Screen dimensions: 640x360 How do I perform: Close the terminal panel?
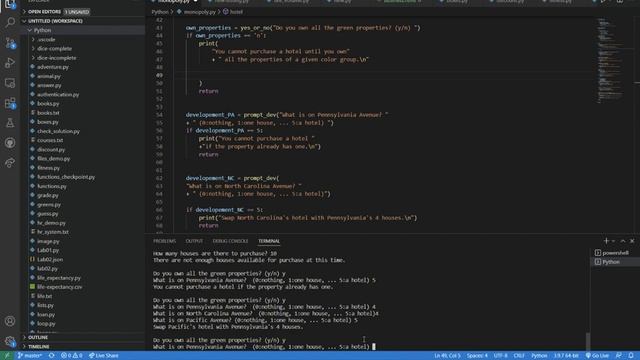(632, 241)
